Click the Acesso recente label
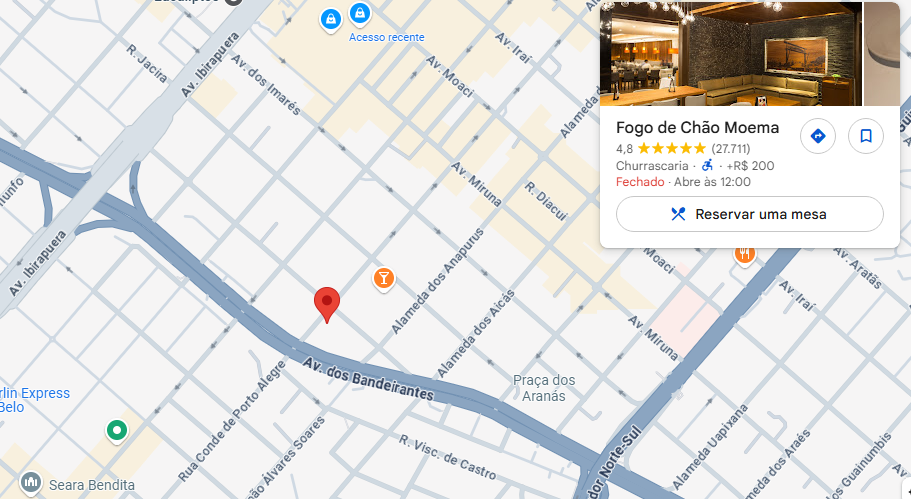Viewport: 911px width, 499px height. (386, 37)
